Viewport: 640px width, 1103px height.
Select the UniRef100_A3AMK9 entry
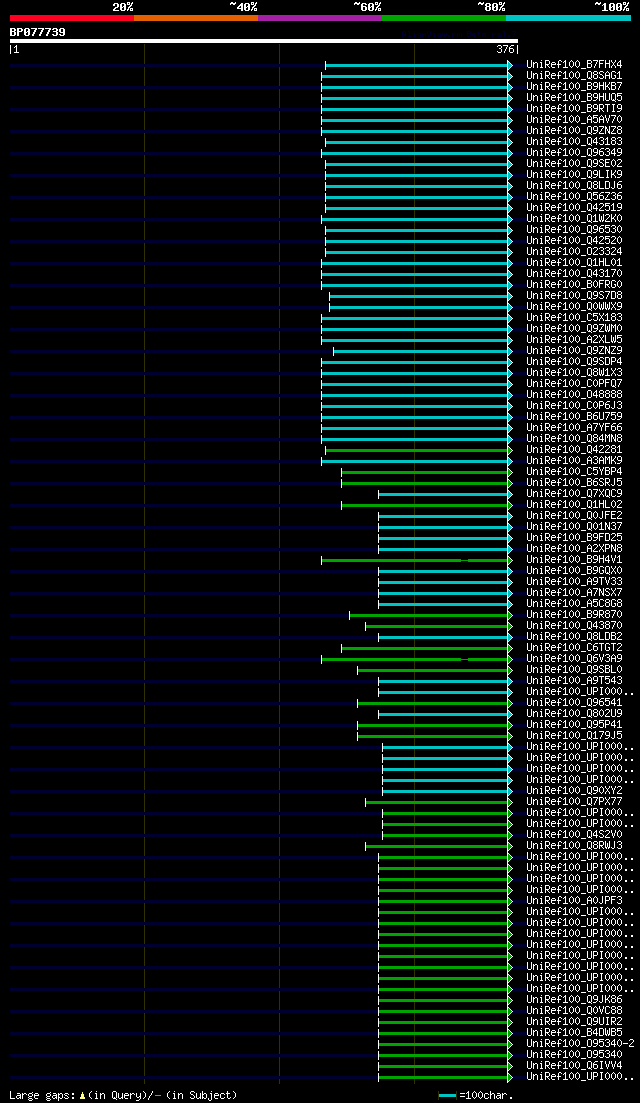click(x=574, y=461)
